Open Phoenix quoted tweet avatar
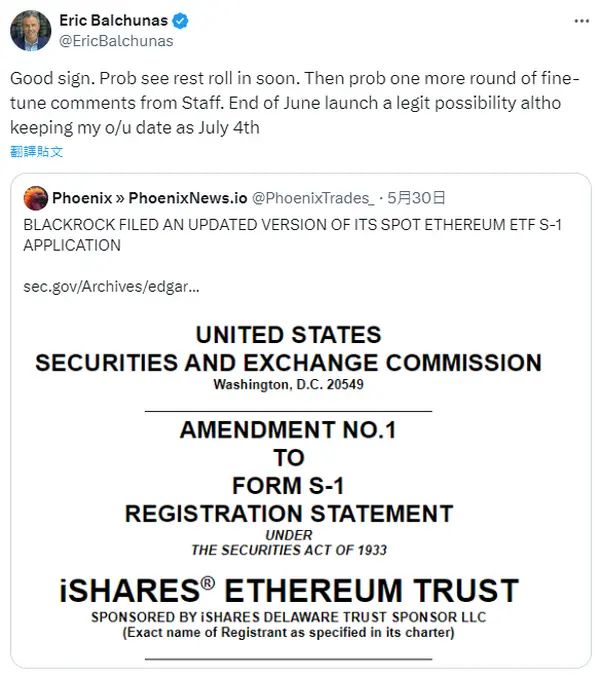 tap(36, 198)
